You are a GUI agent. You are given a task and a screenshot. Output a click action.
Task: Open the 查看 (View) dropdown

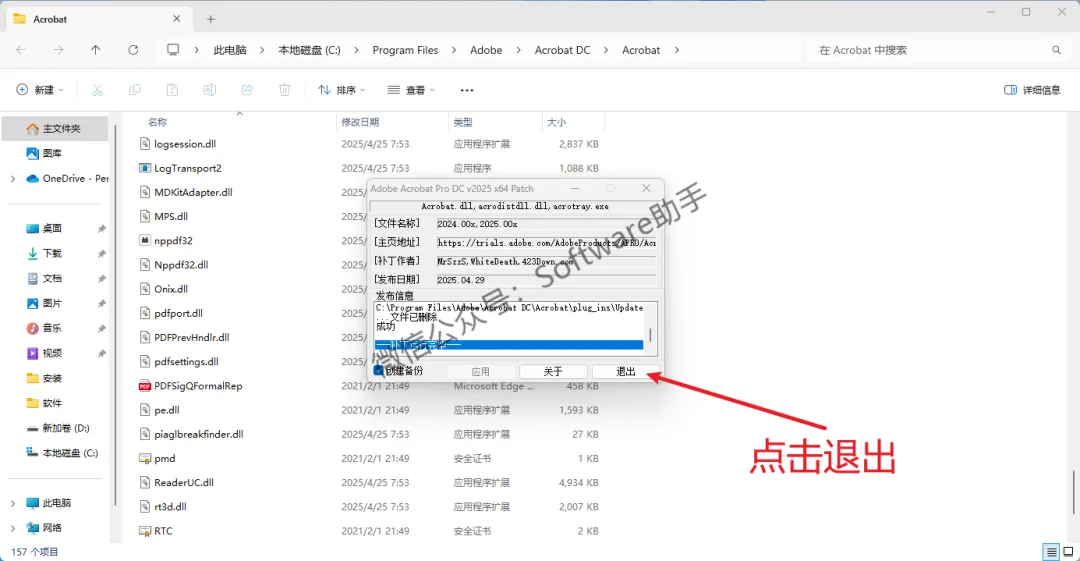[x=411, y=90]
